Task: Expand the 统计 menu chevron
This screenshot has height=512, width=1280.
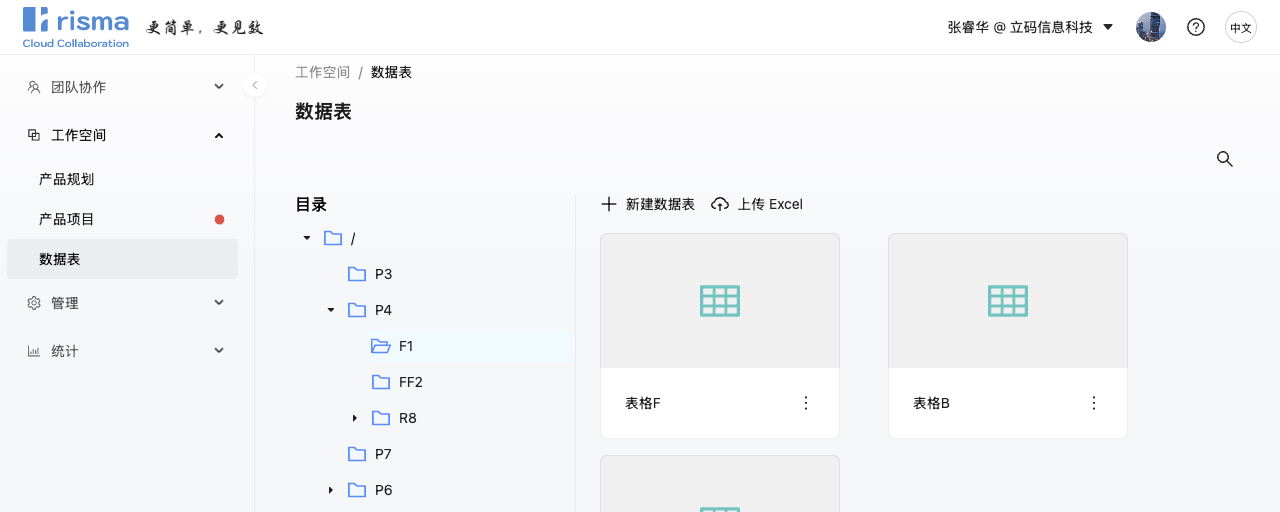Action: (219, 351)
